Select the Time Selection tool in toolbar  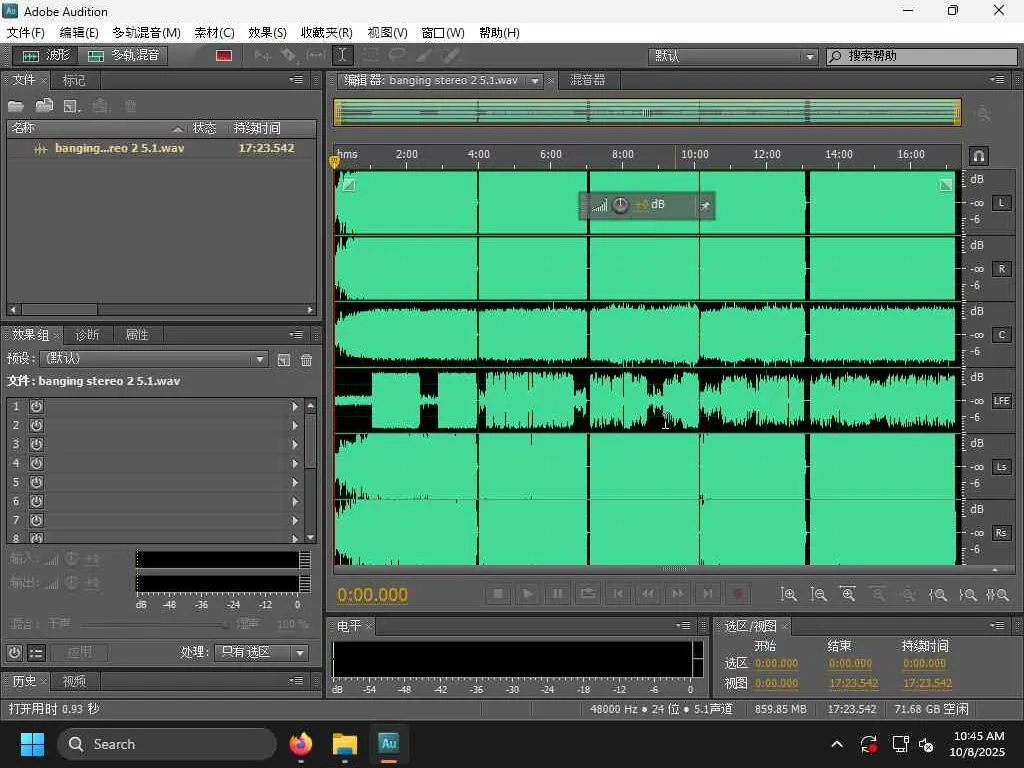click(x=342, y=56)
